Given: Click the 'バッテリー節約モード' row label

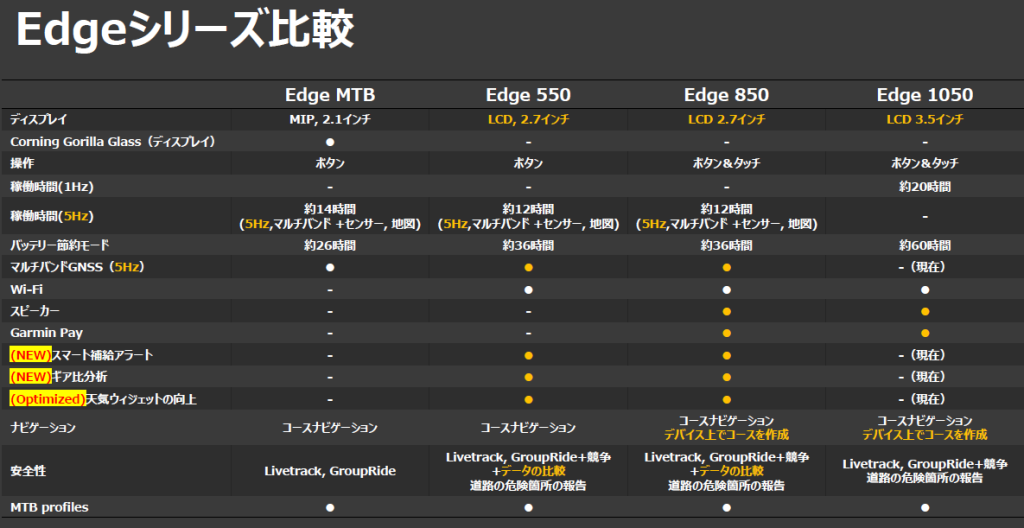Looking at the screenshot, I should 59,246.
